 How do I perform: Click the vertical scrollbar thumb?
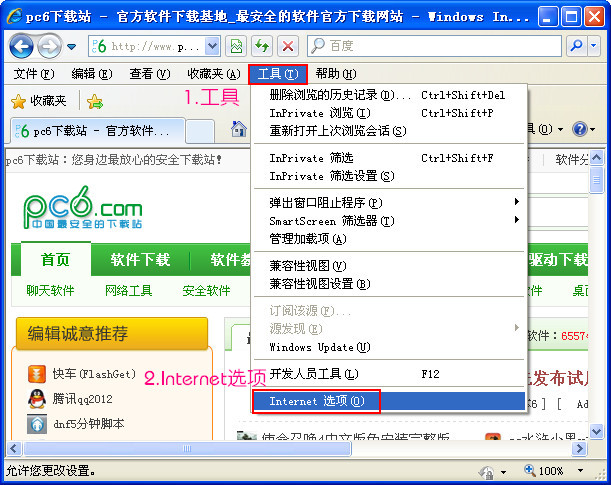pyautogui.click(x=596, y=180)
